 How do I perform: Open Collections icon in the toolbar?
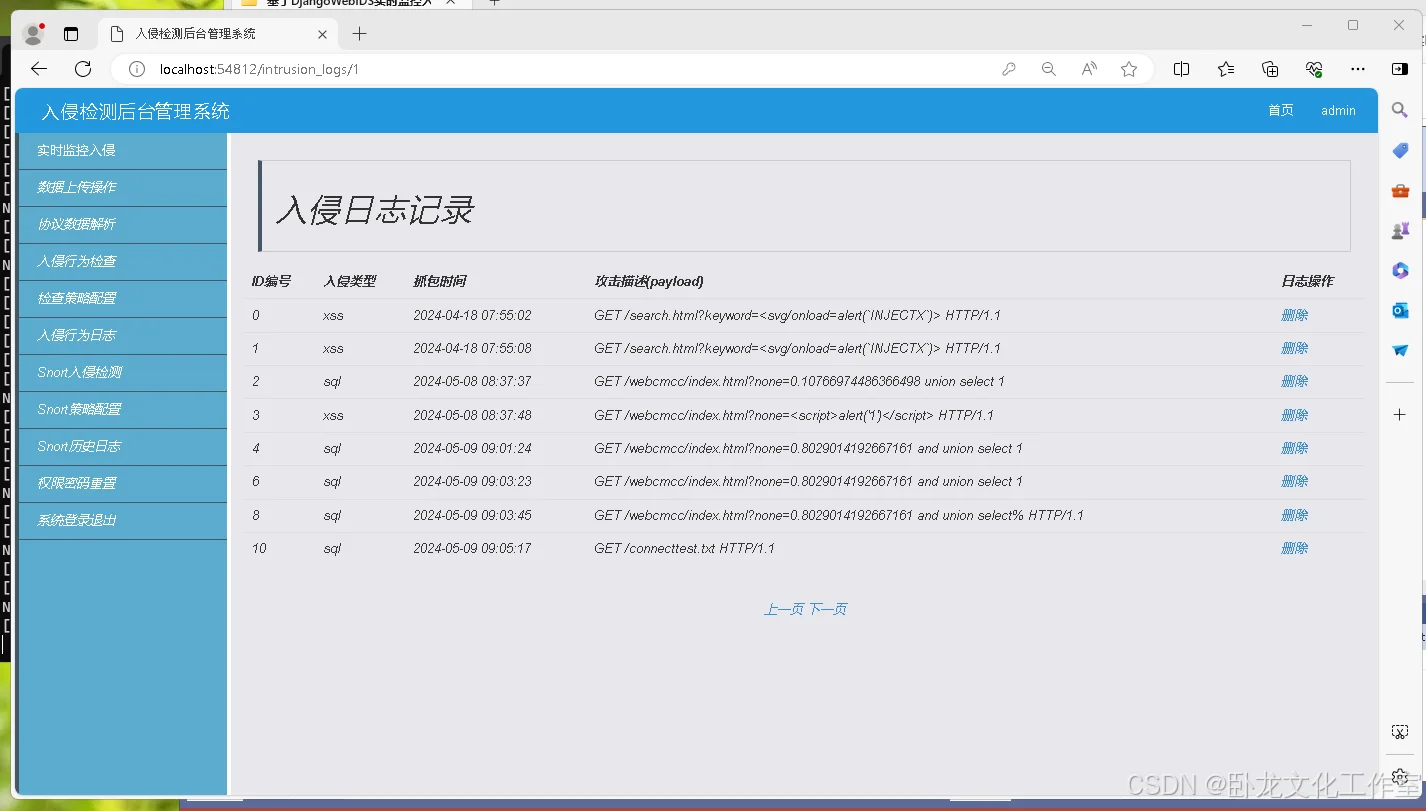tap(1225, 68)
